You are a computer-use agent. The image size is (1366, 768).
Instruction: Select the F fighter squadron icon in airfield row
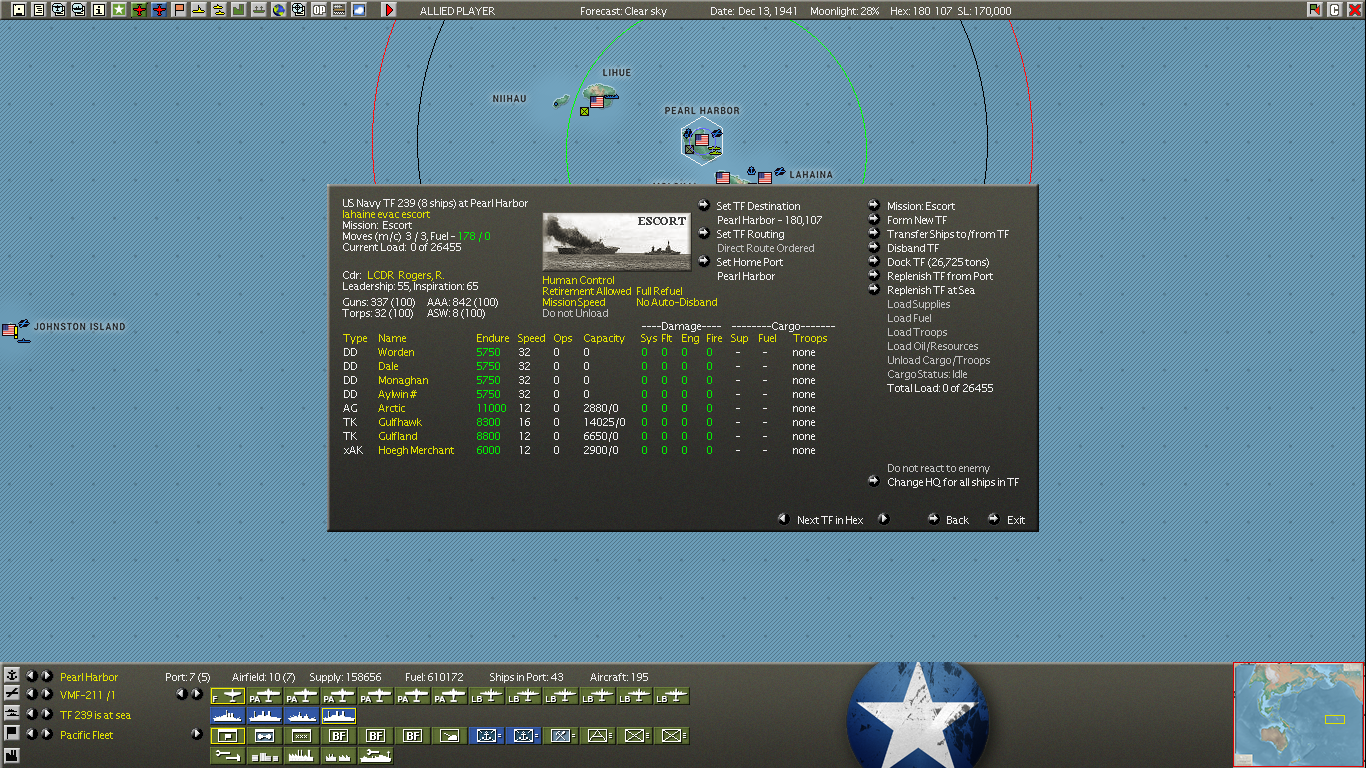[x=227, y=696]
